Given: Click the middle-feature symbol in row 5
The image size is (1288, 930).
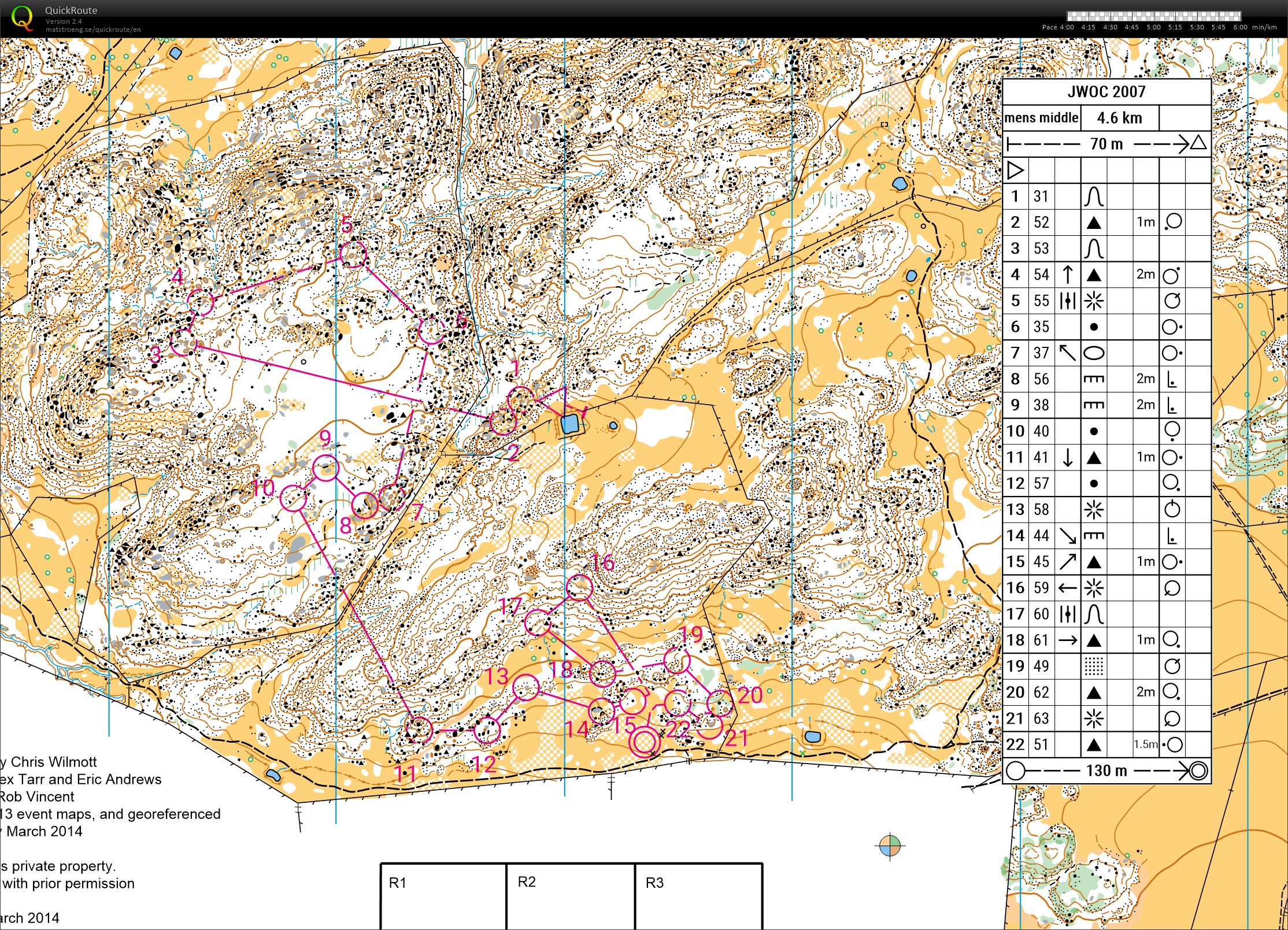Looking at the screenshot, I should (x=1067, y=301).
